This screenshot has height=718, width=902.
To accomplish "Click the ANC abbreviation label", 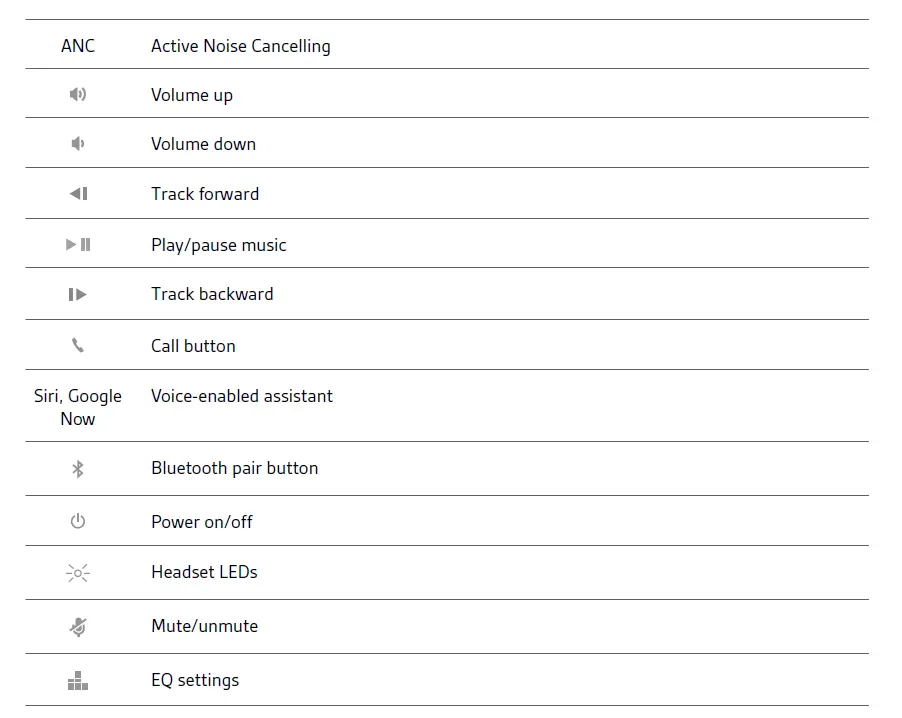I will pos(78,46).
